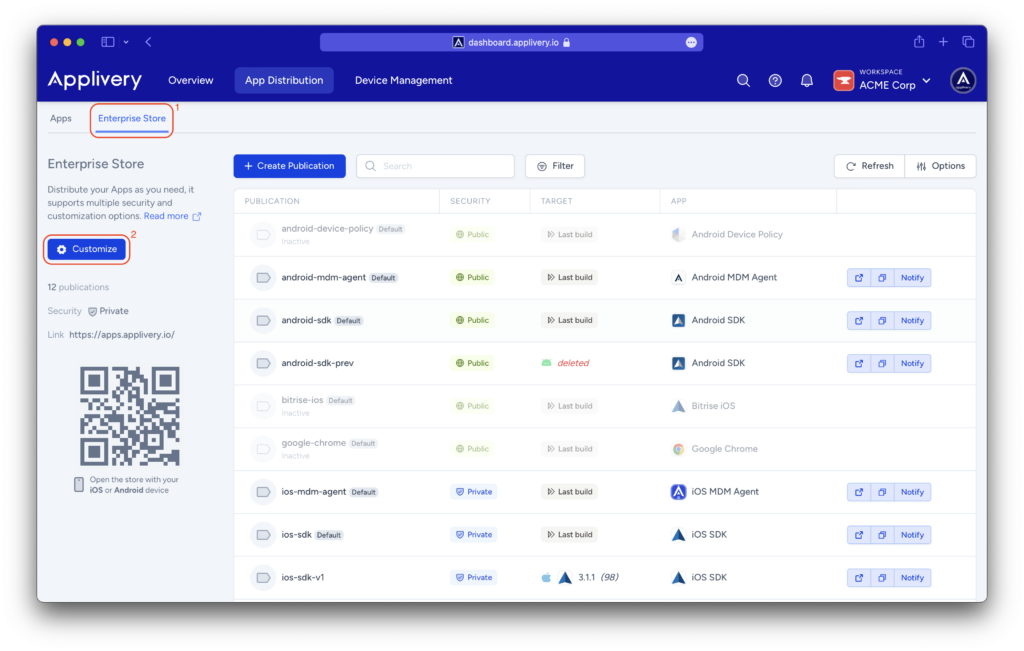1024x651 pixels.
Task: Open android-sdk publication external link icon
Action: pyautogui.click(x=859, y=321)
